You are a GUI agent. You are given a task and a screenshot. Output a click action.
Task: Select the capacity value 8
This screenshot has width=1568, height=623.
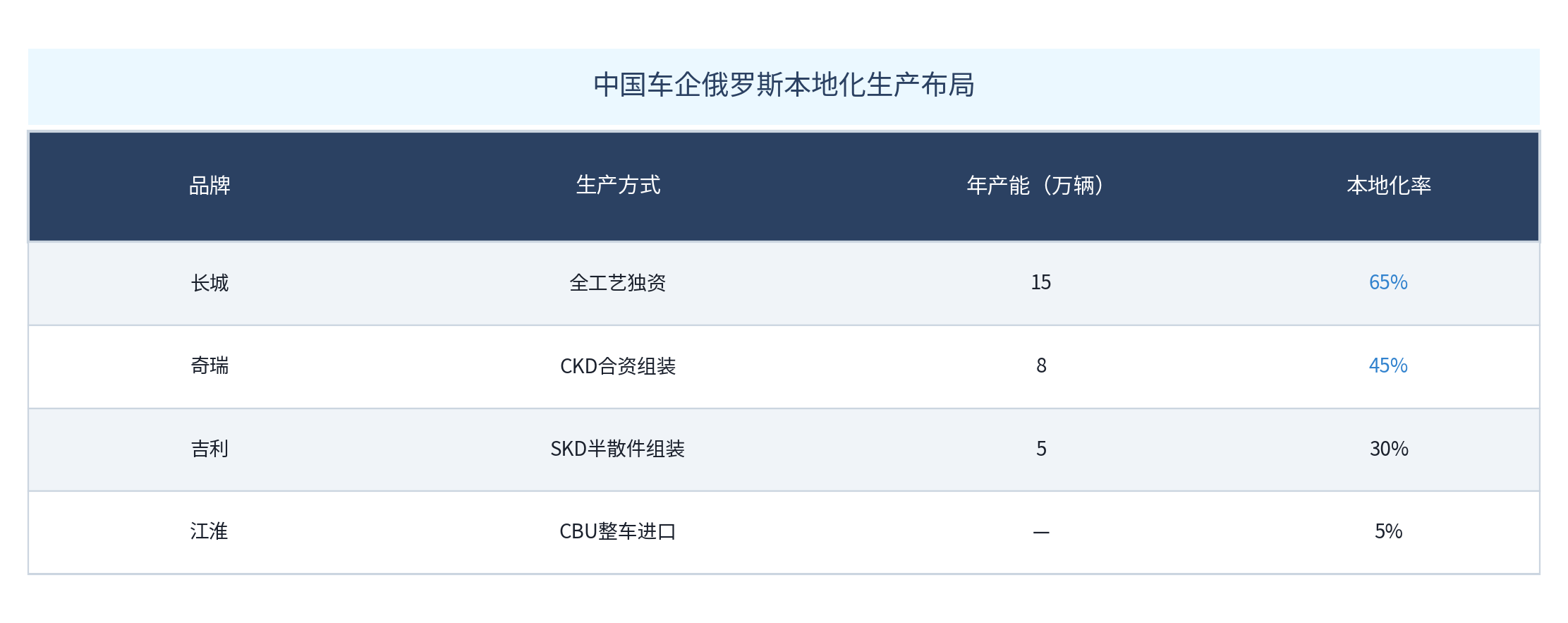point(1041,365)
